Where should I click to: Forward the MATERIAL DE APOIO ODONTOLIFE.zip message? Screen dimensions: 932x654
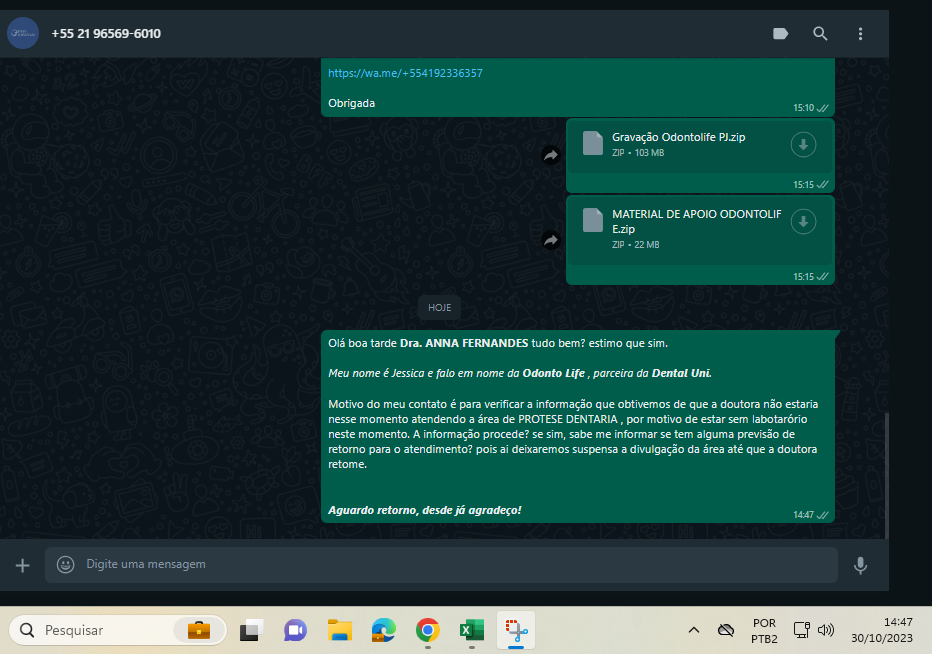point(551,240)
